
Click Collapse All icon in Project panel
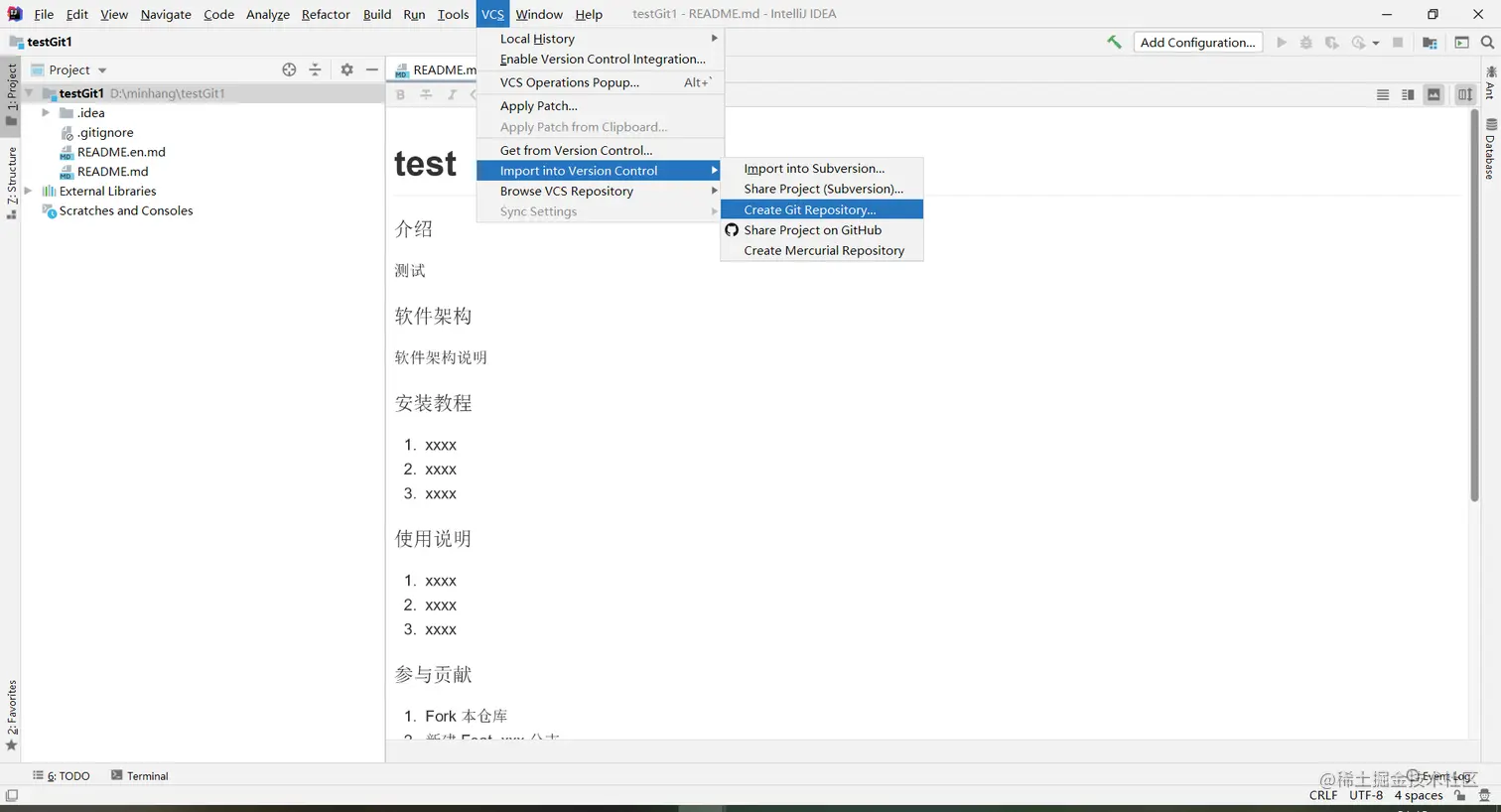(x=315, y=69)
